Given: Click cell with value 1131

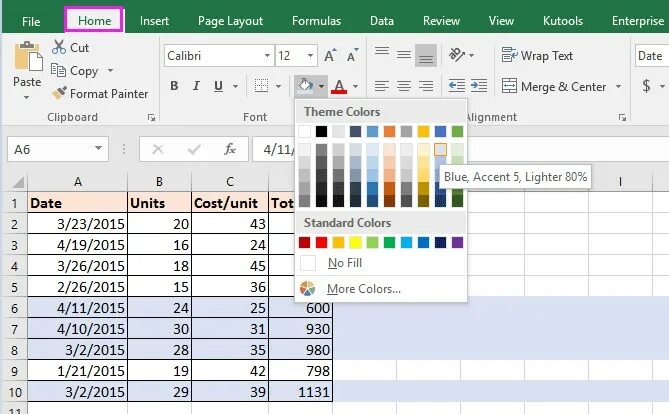Looking at the screenshot, I should 300,392.
